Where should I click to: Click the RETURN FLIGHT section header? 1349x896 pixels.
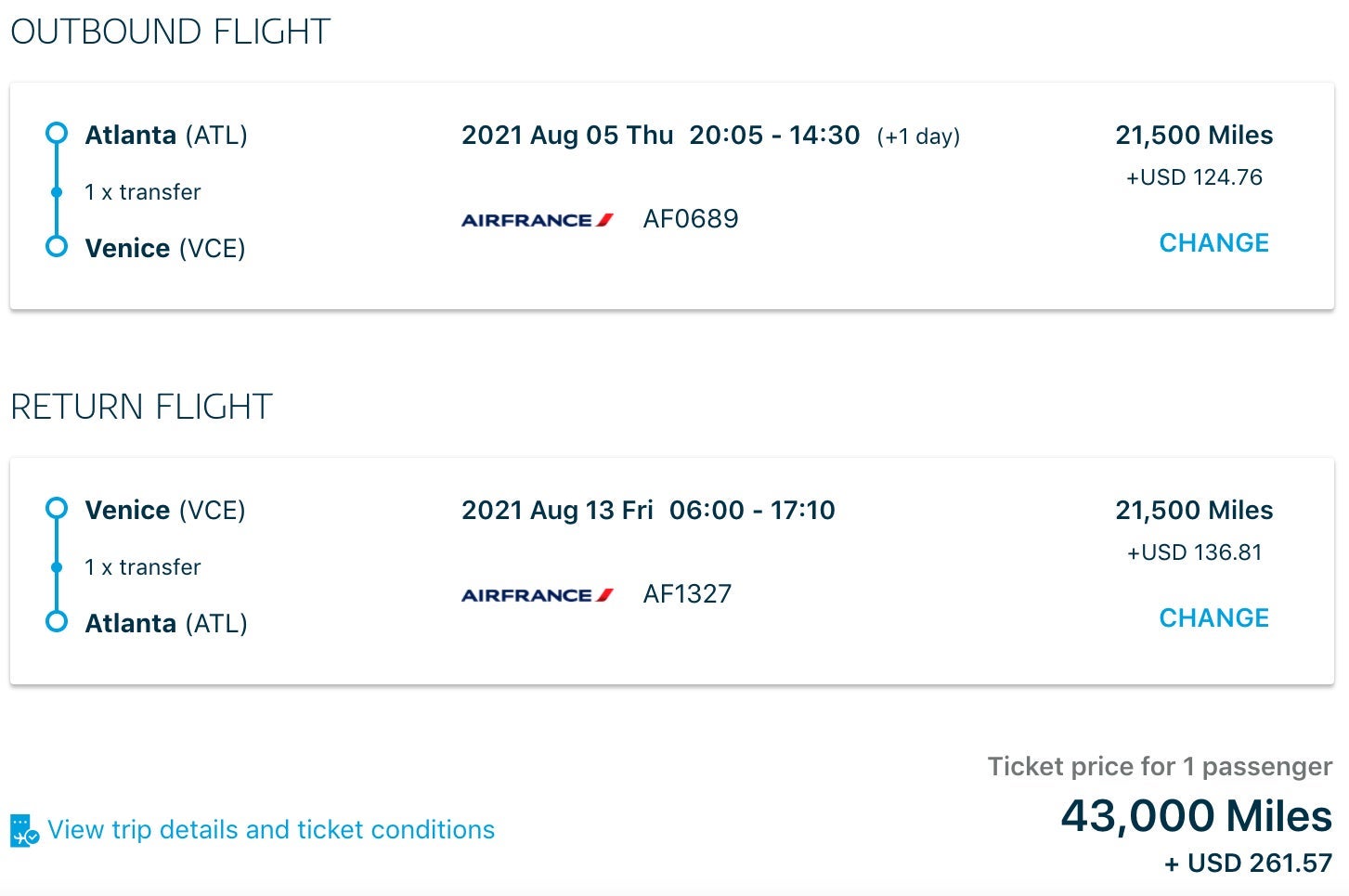click(140, 406)
